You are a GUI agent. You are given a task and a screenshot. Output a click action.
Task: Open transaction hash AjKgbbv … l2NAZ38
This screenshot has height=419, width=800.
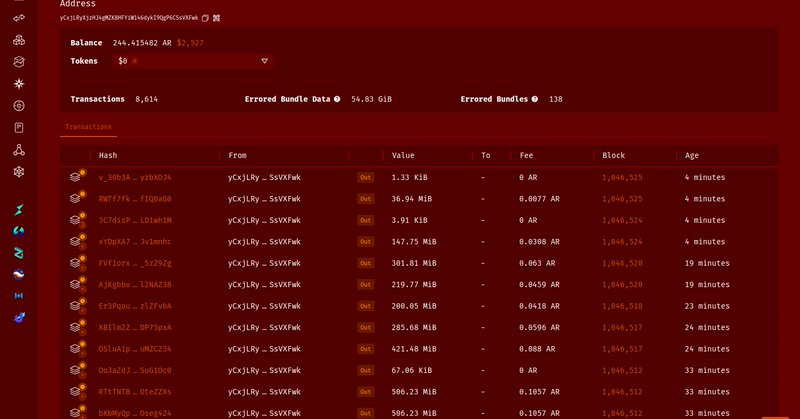135,285
